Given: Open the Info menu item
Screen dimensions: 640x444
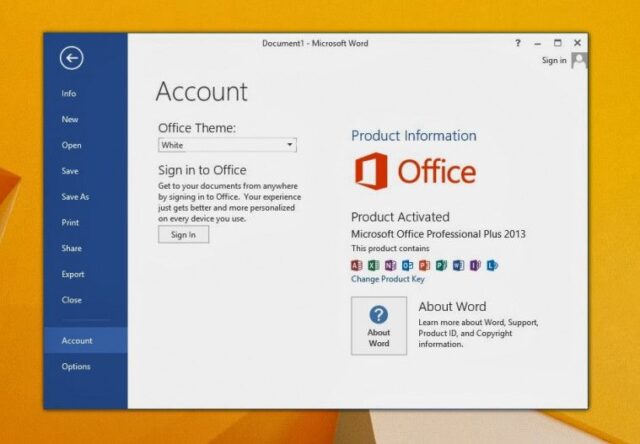Looking at the screenshot, I should pyautogui.click(x=69, y=94).
